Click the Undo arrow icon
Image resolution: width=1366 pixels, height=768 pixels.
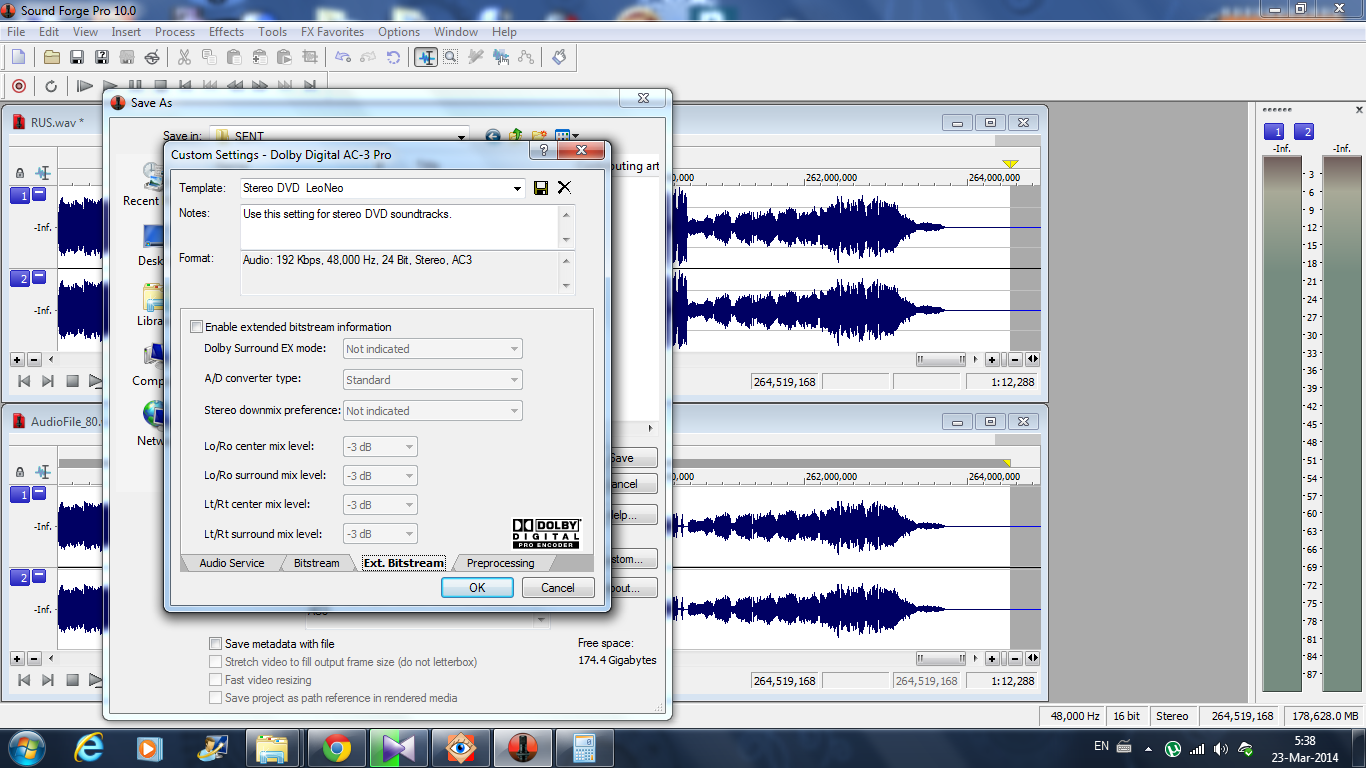point(344,57)
